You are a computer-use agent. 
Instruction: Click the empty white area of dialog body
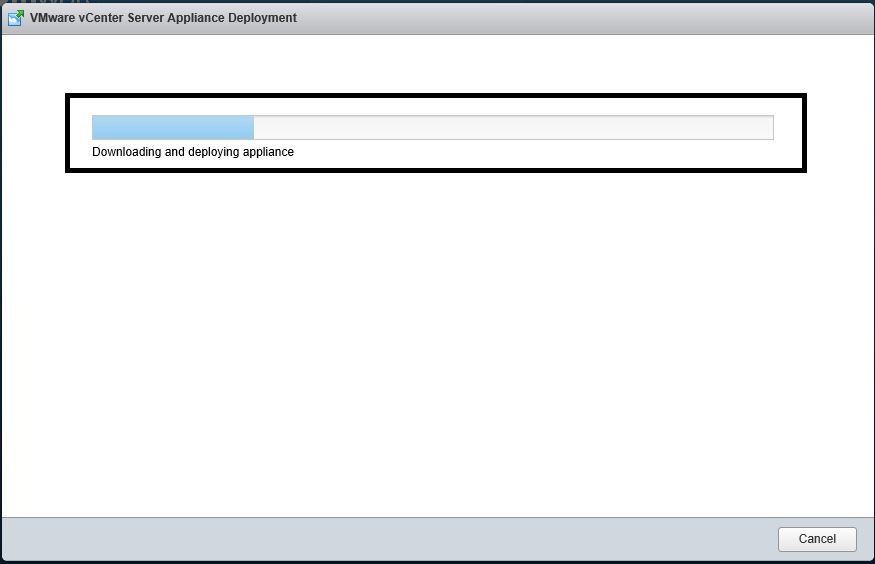[437, 340]
